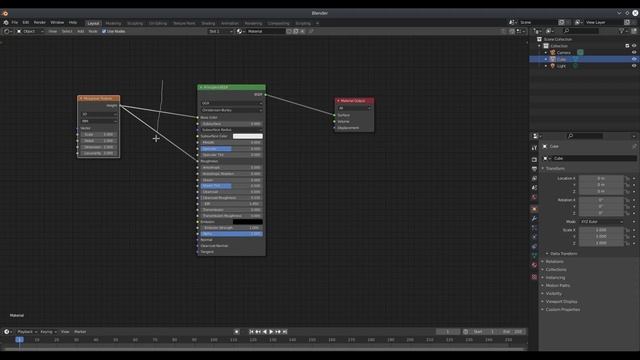Image resolution: width=640 pixels, height=360 pixels.
Task: Open the node editor Add menu
Action: click(x=80, y=31)
